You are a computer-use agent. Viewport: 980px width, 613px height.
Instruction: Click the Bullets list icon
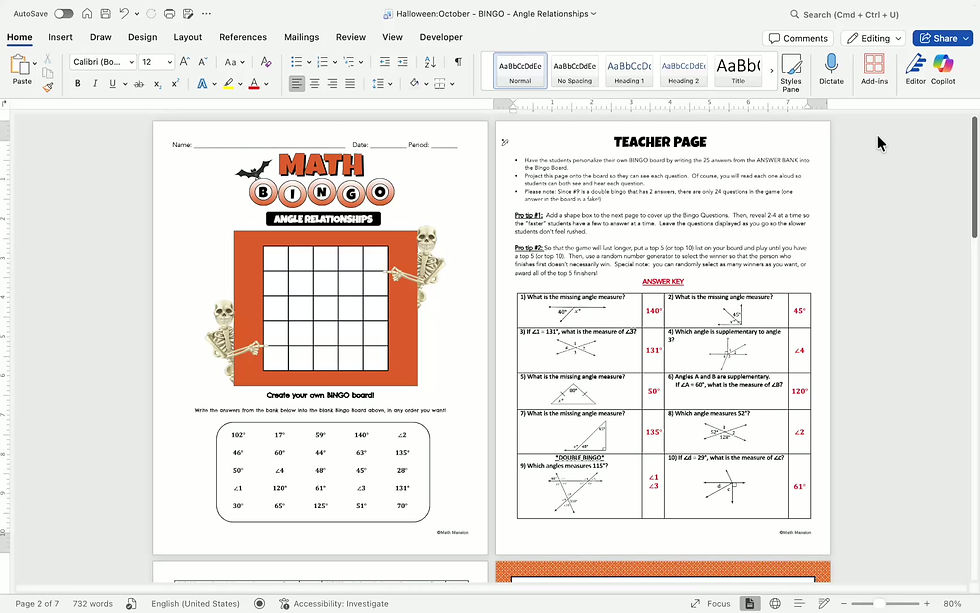click(297, 62)
